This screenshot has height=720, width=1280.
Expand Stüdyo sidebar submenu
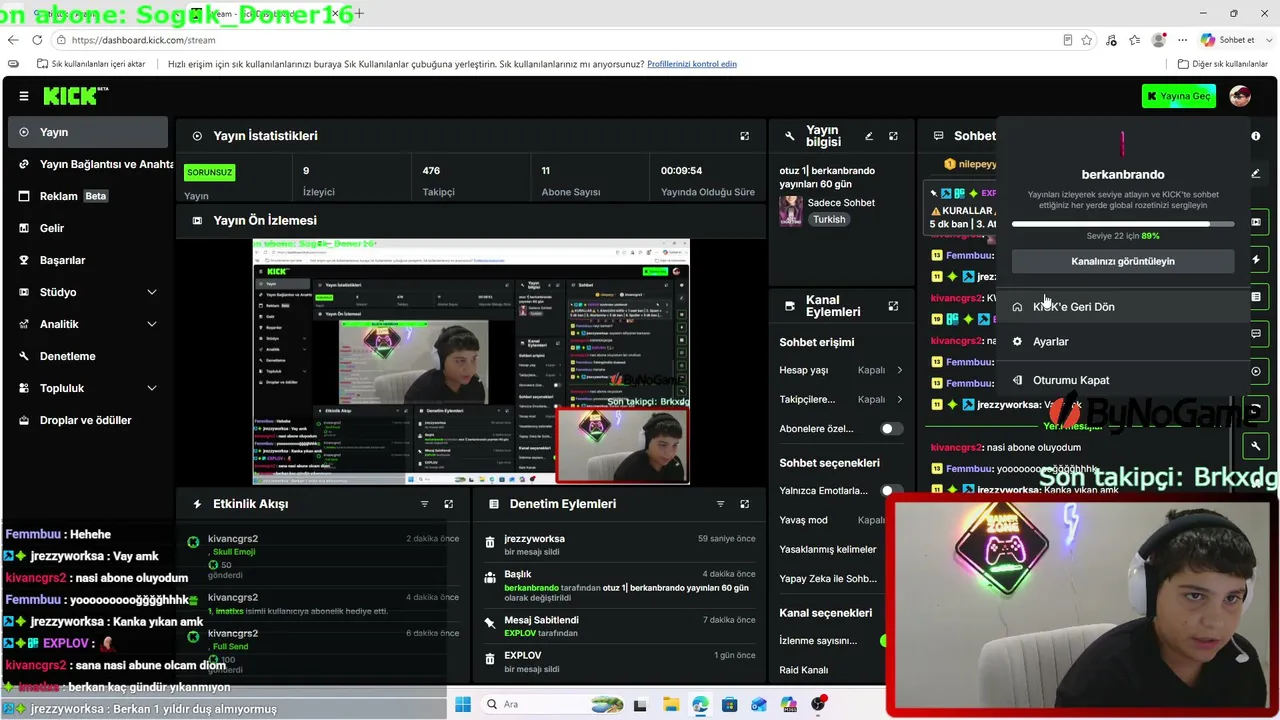coord(152,292)
